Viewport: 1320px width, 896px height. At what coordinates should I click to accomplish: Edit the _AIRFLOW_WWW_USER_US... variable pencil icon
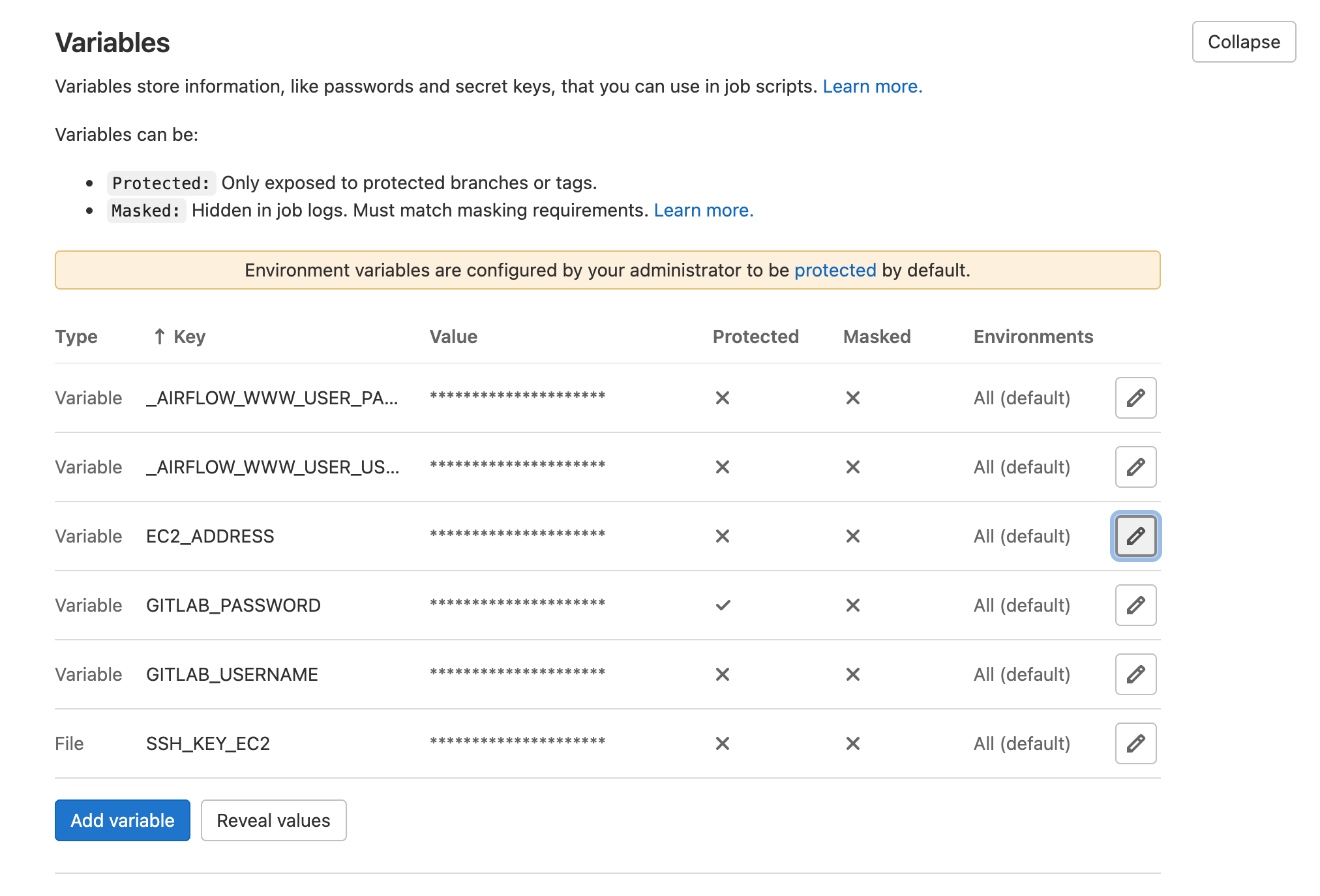tap(1135, 467)
